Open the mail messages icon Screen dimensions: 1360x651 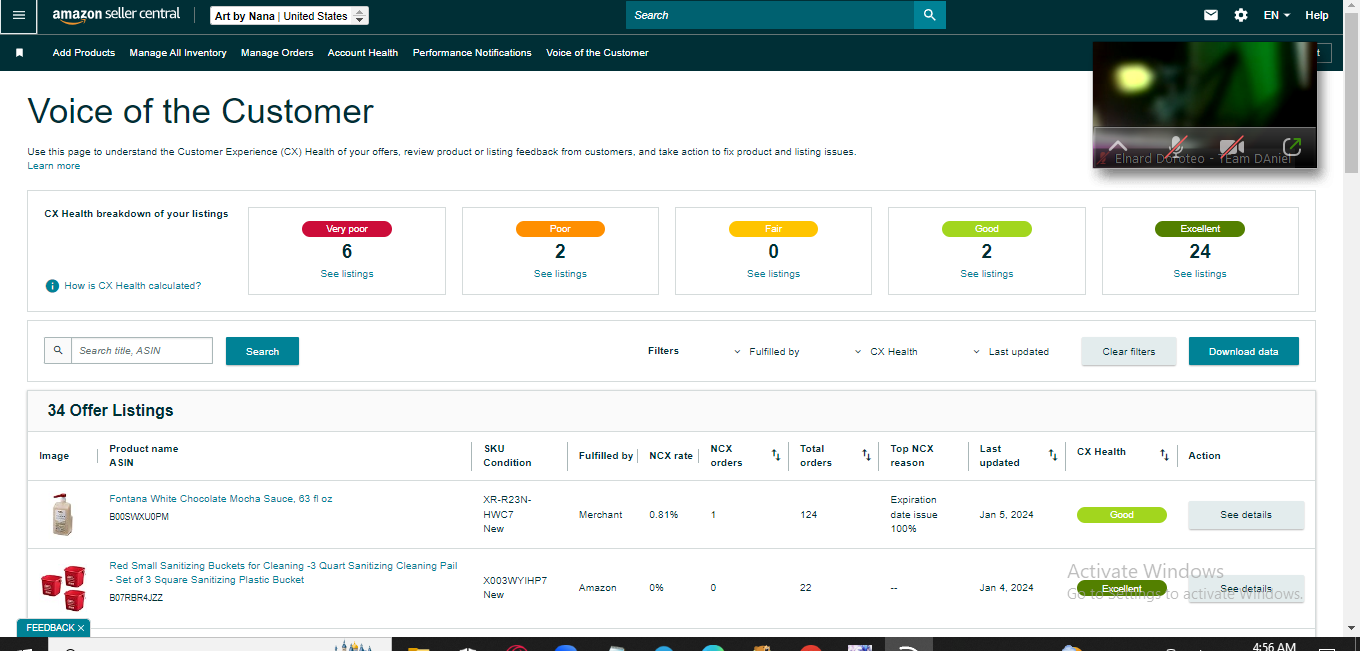[1211, 15]
